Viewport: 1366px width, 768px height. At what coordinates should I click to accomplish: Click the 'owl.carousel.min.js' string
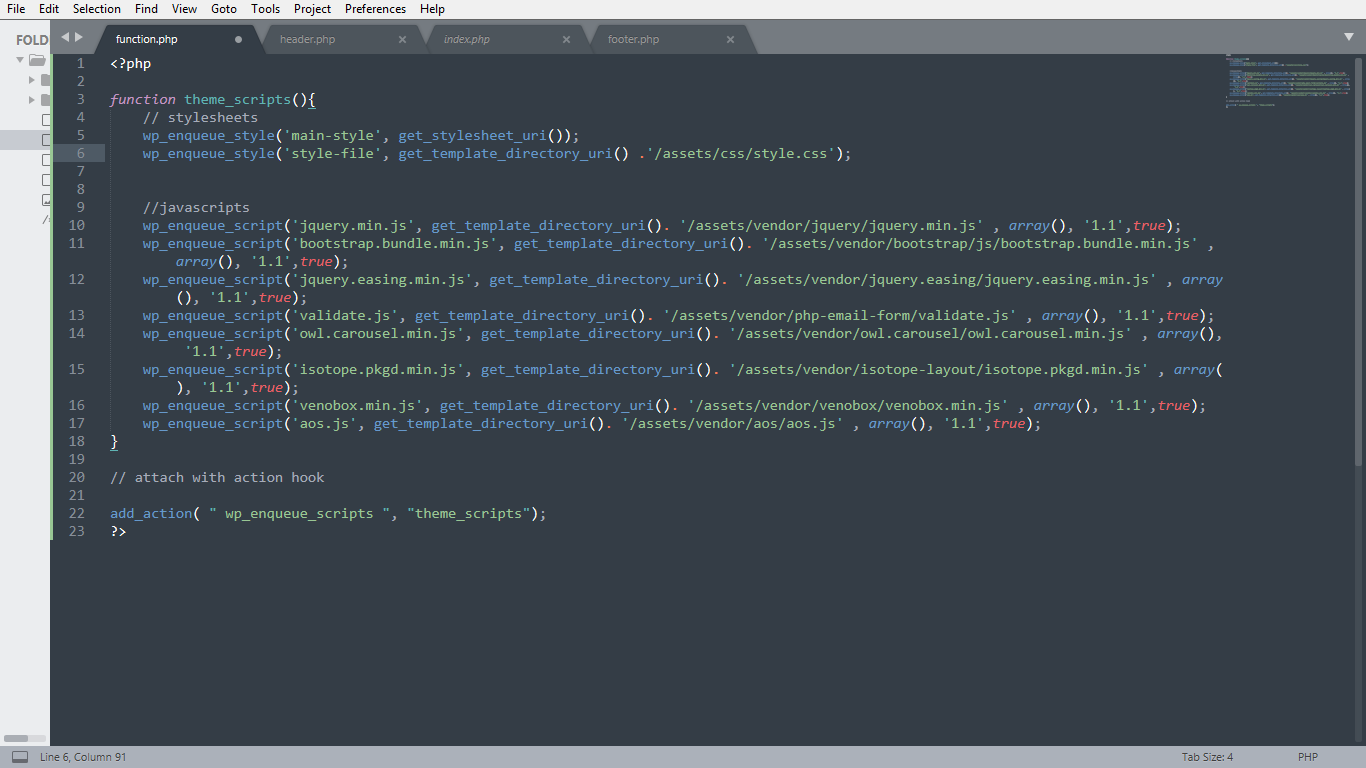pyautogui.click(x=377, y=333)
